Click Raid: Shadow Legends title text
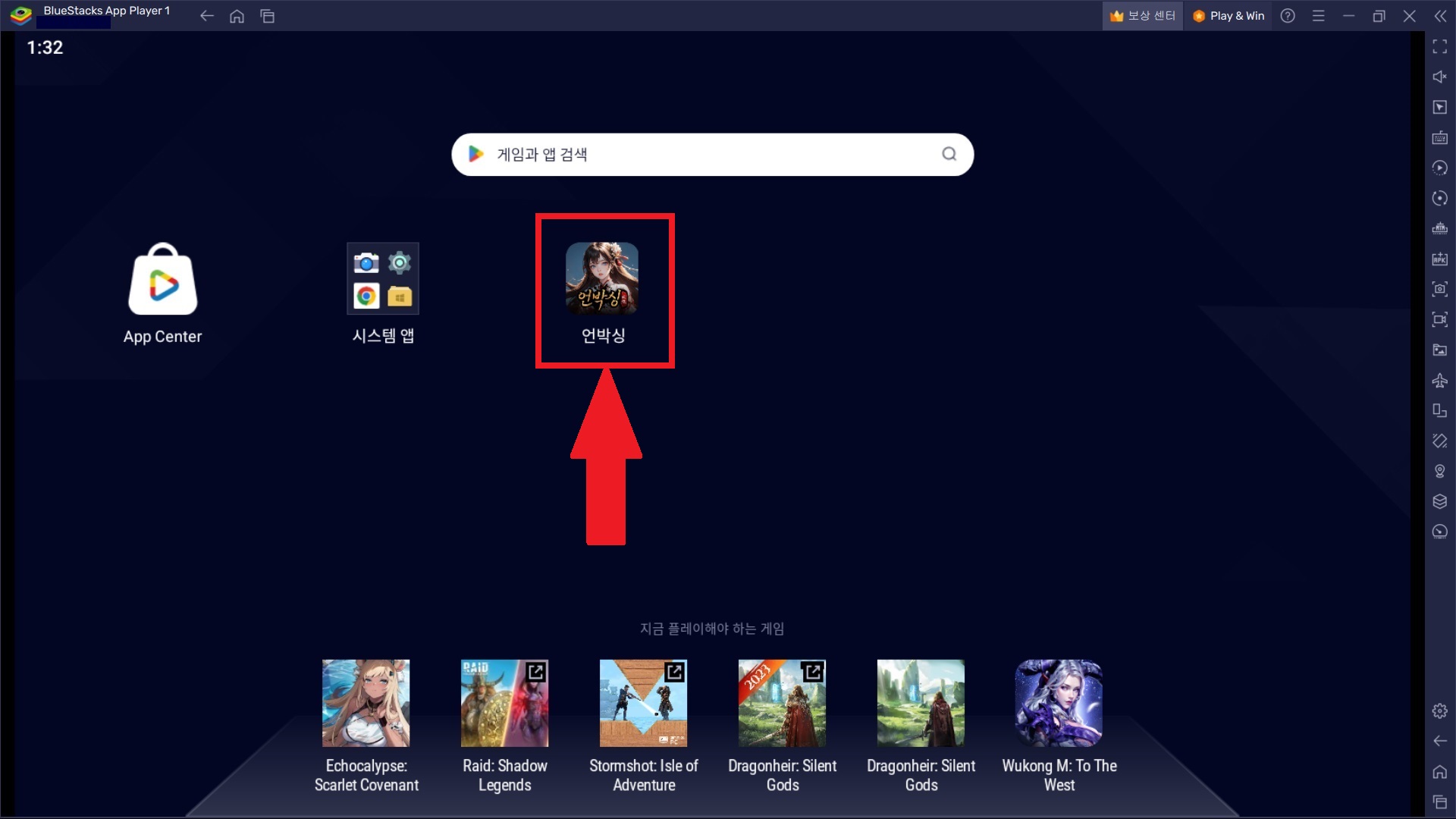 point(505,775)
